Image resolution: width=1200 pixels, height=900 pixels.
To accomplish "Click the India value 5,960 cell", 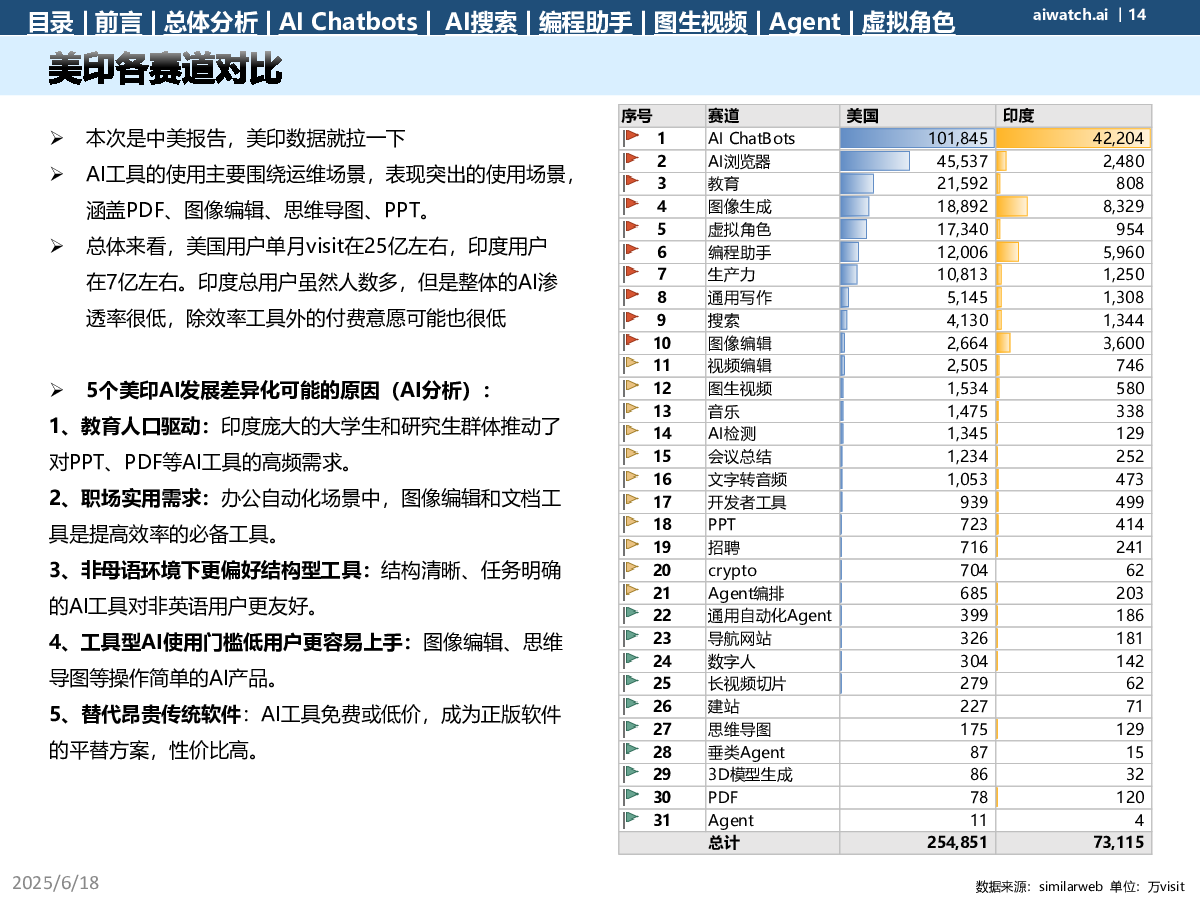I will tap(1074, 252).
